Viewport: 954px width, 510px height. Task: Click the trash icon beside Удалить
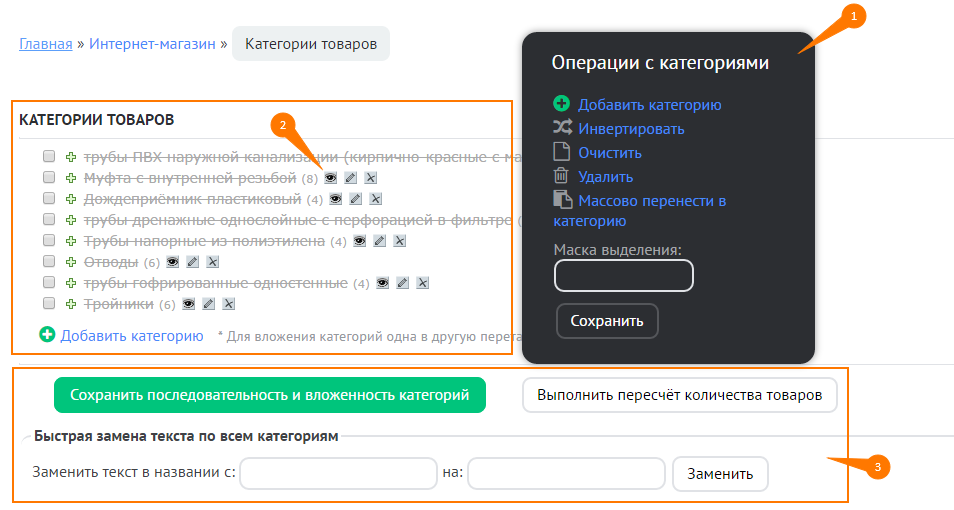(561, 176)
